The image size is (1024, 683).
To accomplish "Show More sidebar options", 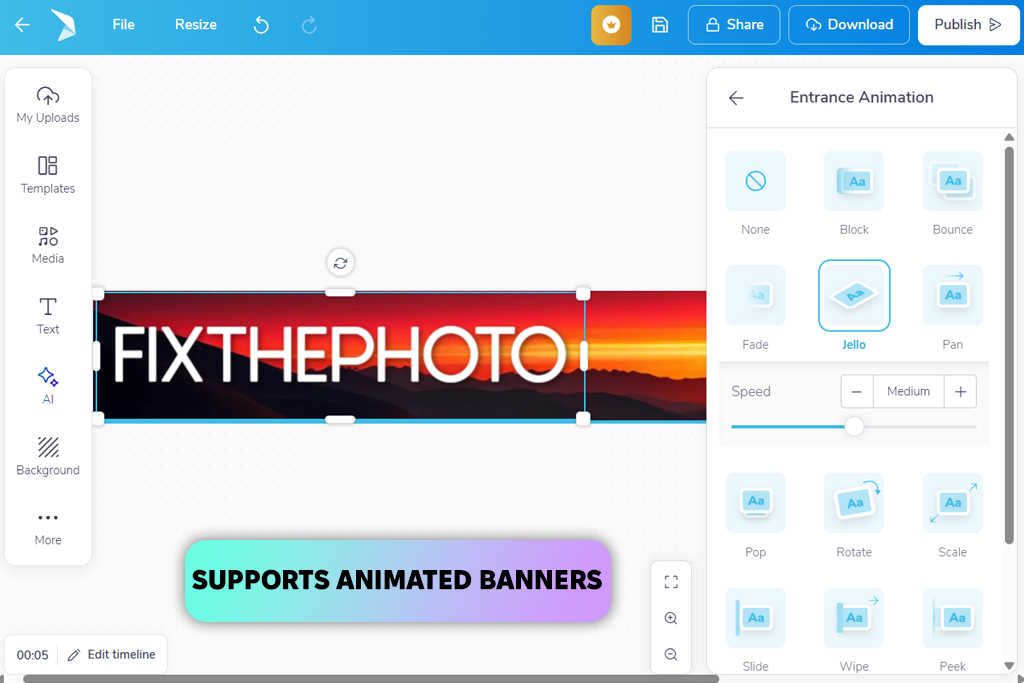I will click(48, 528).
